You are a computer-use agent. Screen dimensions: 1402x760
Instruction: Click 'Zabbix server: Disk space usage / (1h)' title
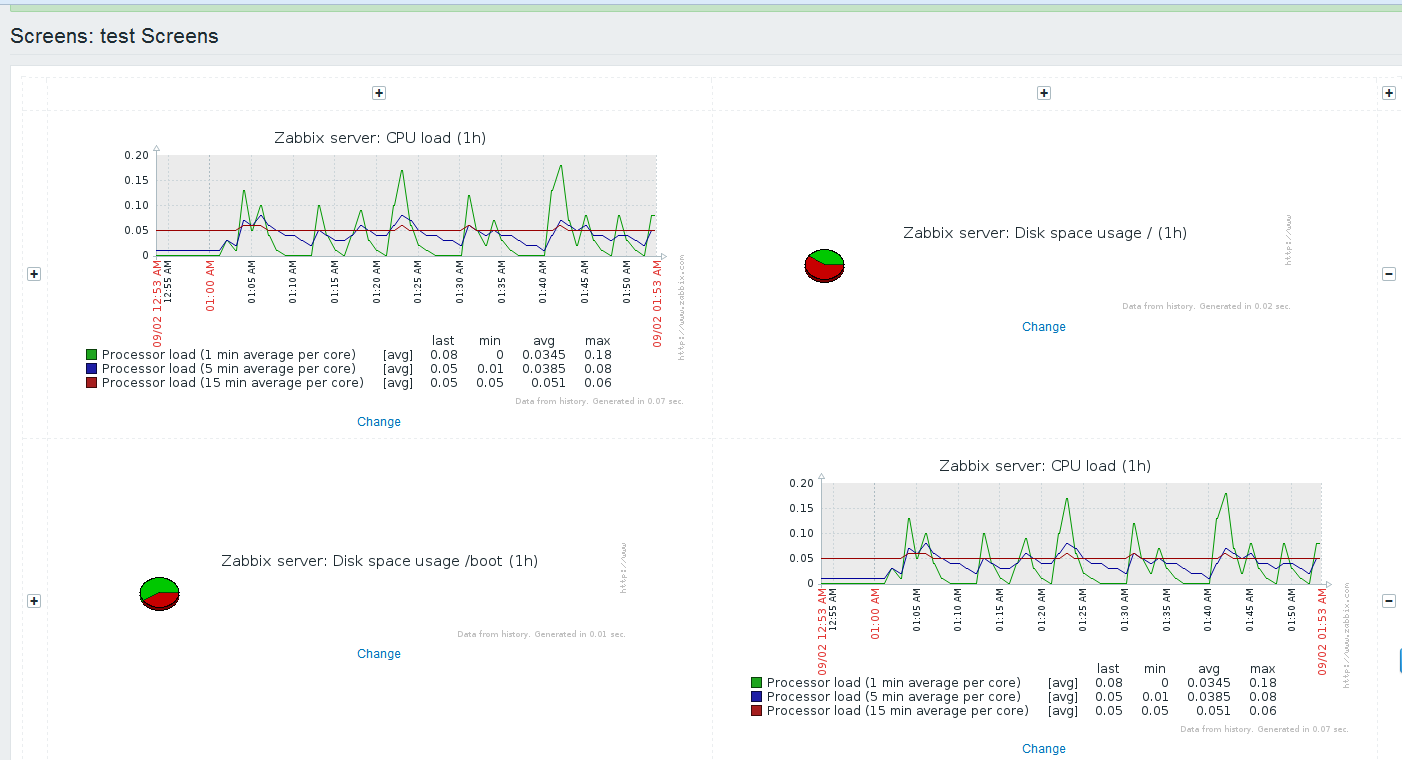pos(1045,233)
